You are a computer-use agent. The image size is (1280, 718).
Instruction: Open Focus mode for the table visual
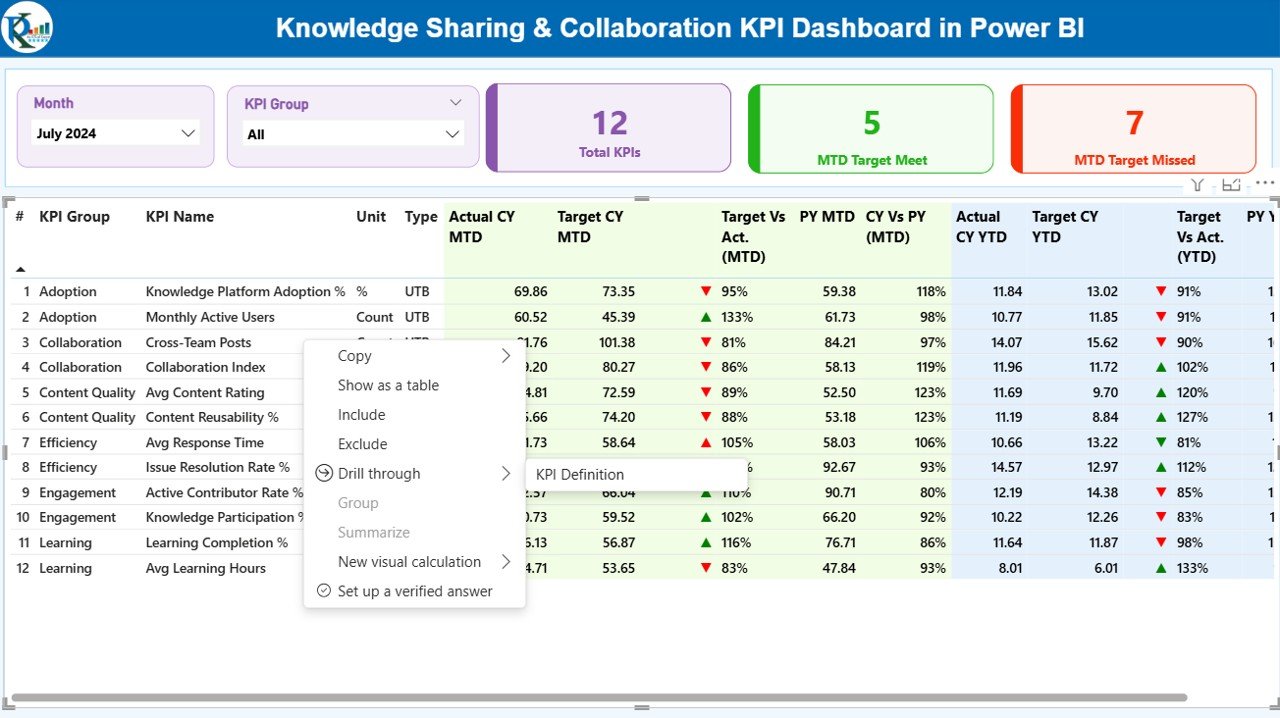click(x=1231, y=185)
